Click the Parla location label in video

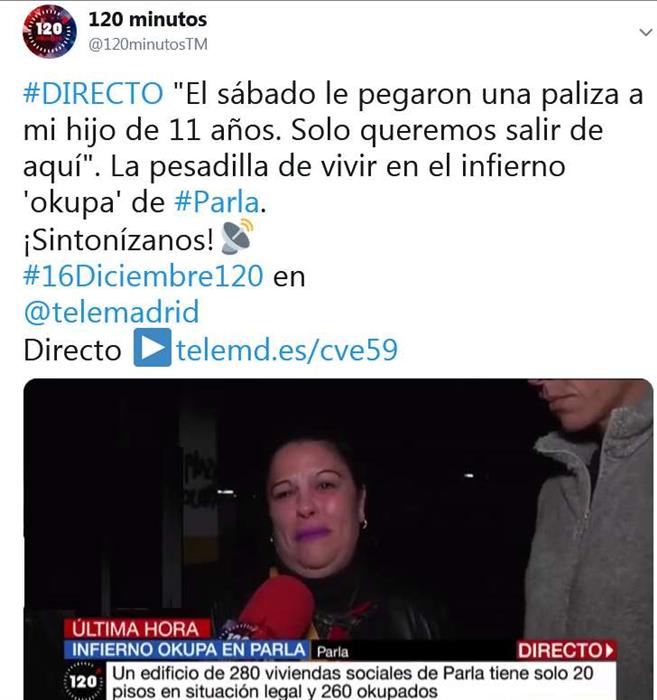click(332, 652)
